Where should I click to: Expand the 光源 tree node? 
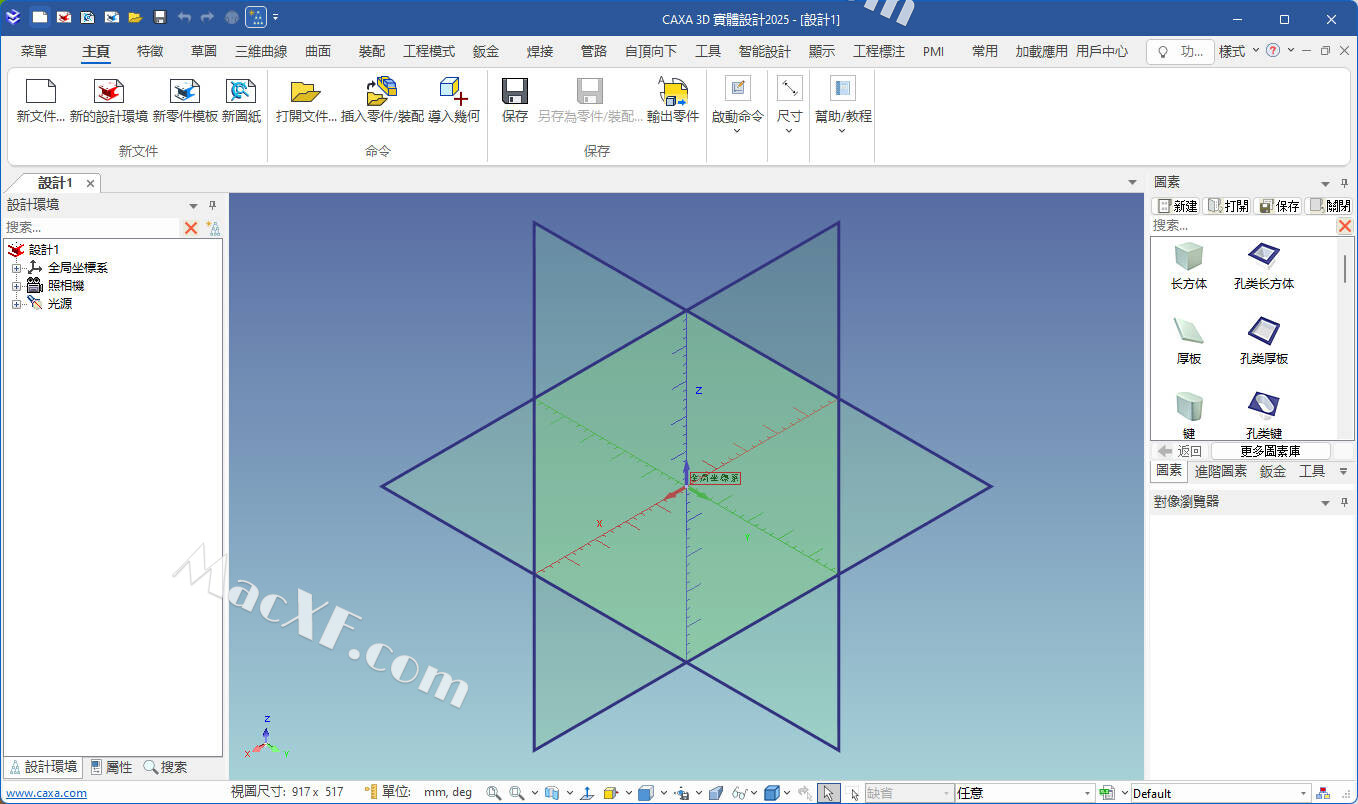16,304
